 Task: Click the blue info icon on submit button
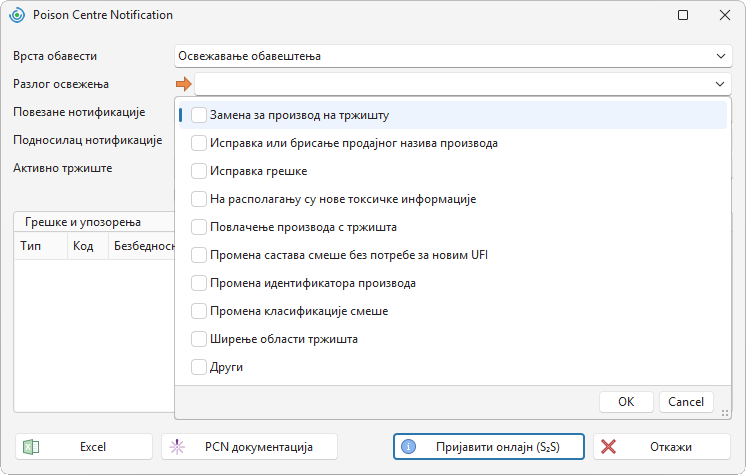tap(408, 446)
